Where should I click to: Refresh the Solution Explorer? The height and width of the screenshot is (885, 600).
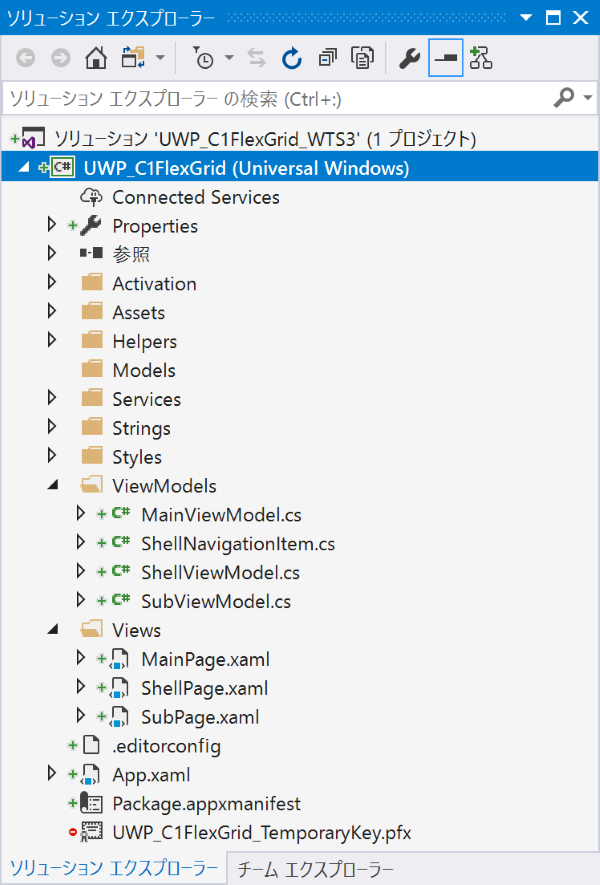(x=292, y=58)
